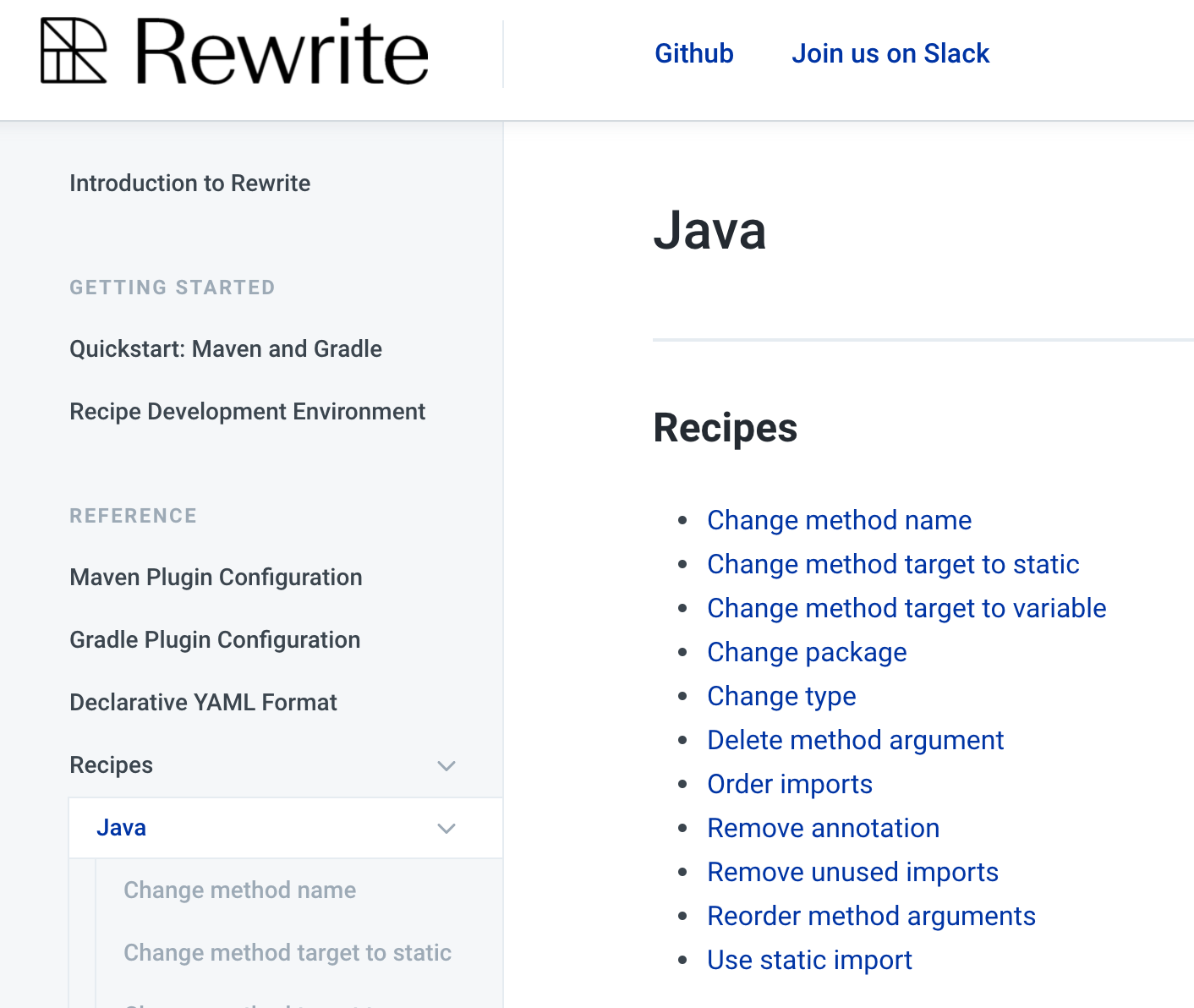Open the Remove annotation recipe link

(x=824, y=828)
